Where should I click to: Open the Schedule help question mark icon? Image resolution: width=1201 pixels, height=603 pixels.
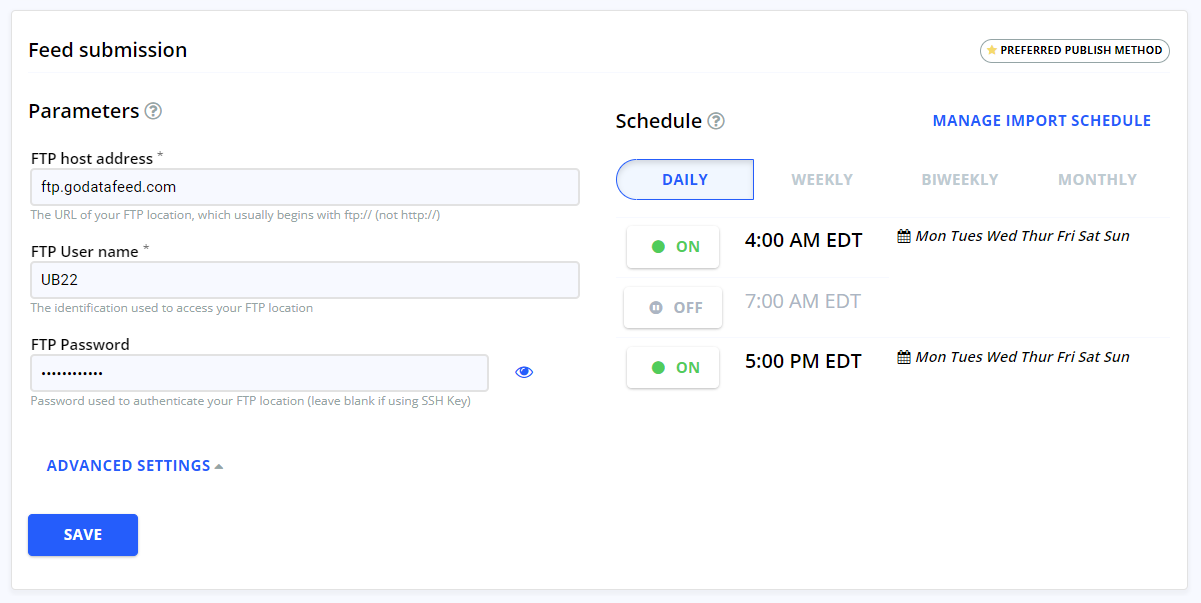pos(716,121)
